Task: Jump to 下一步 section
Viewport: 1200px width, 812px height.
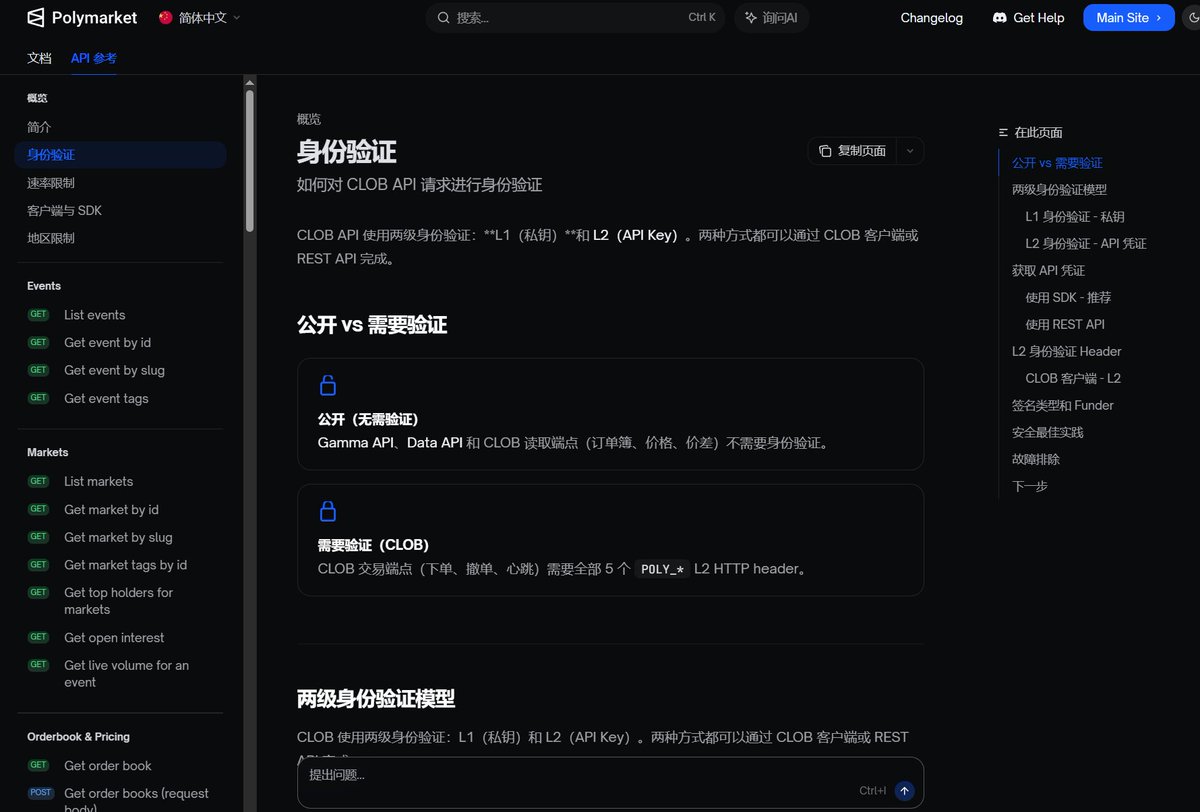Action: [x=1029, y=487]
